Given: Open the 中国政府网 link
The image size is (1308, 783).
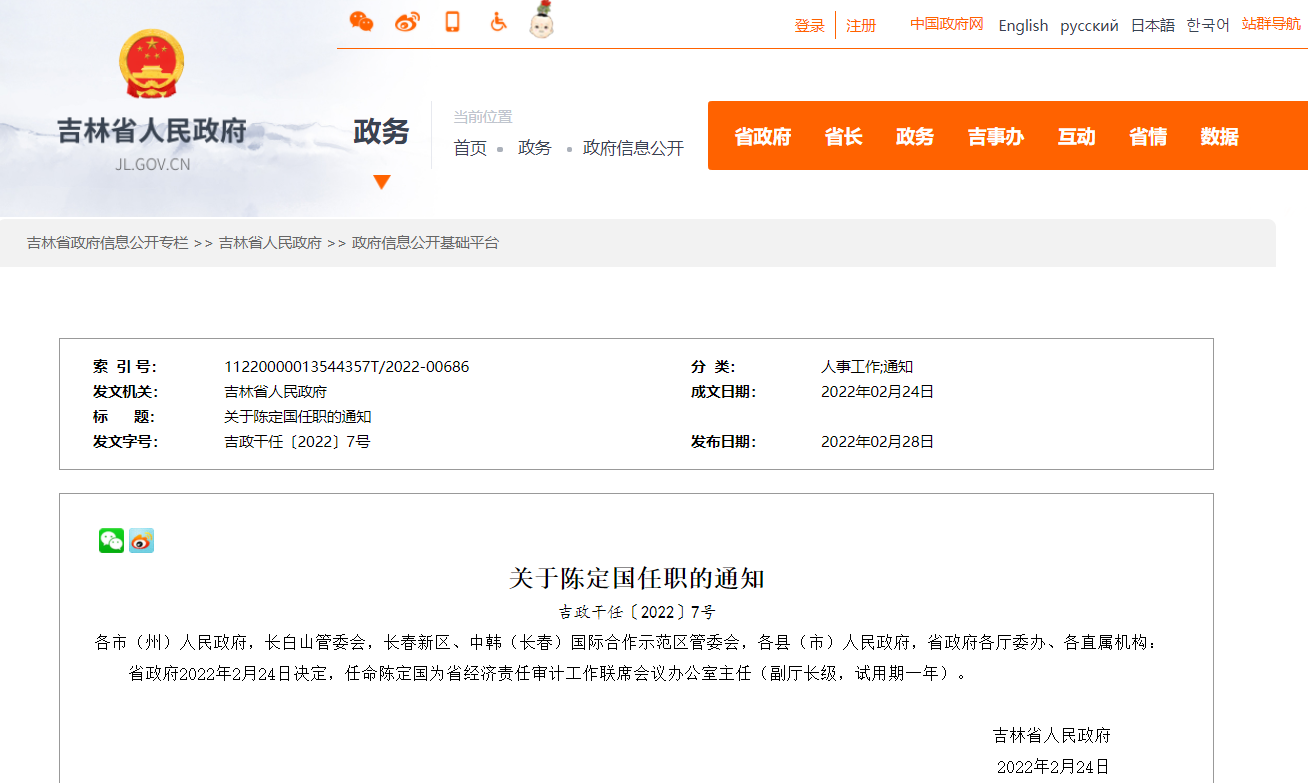Looking at the screenshot, I should tap(946, 24).
